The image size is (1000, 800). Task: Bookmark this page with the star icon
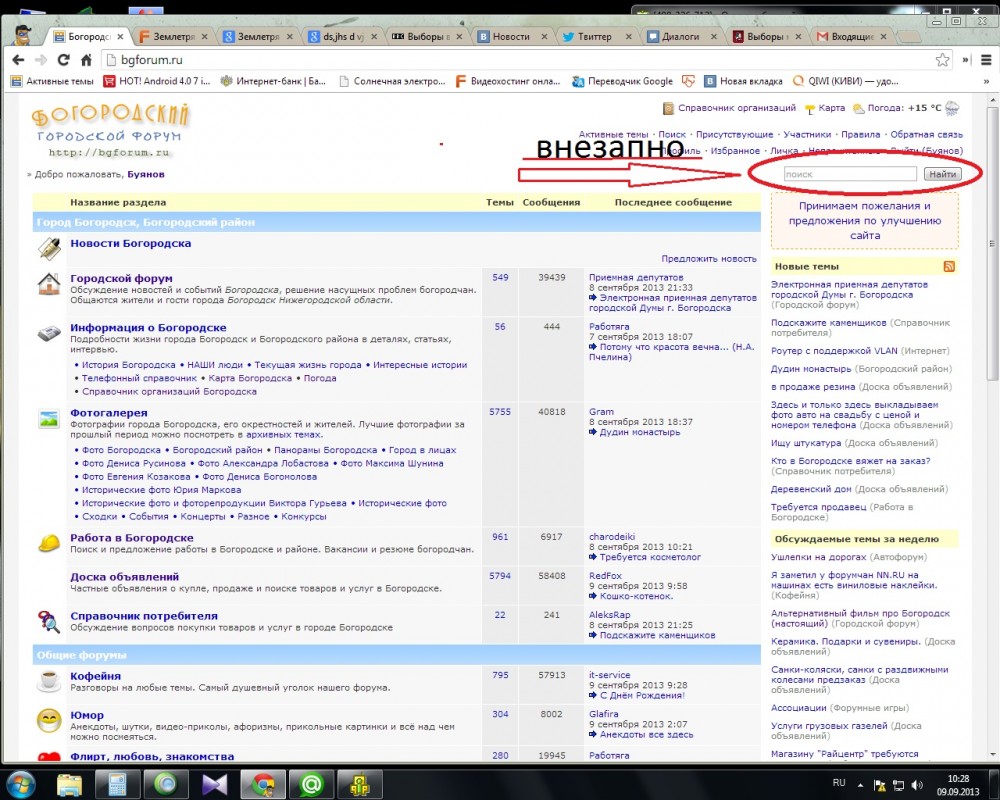941,60
